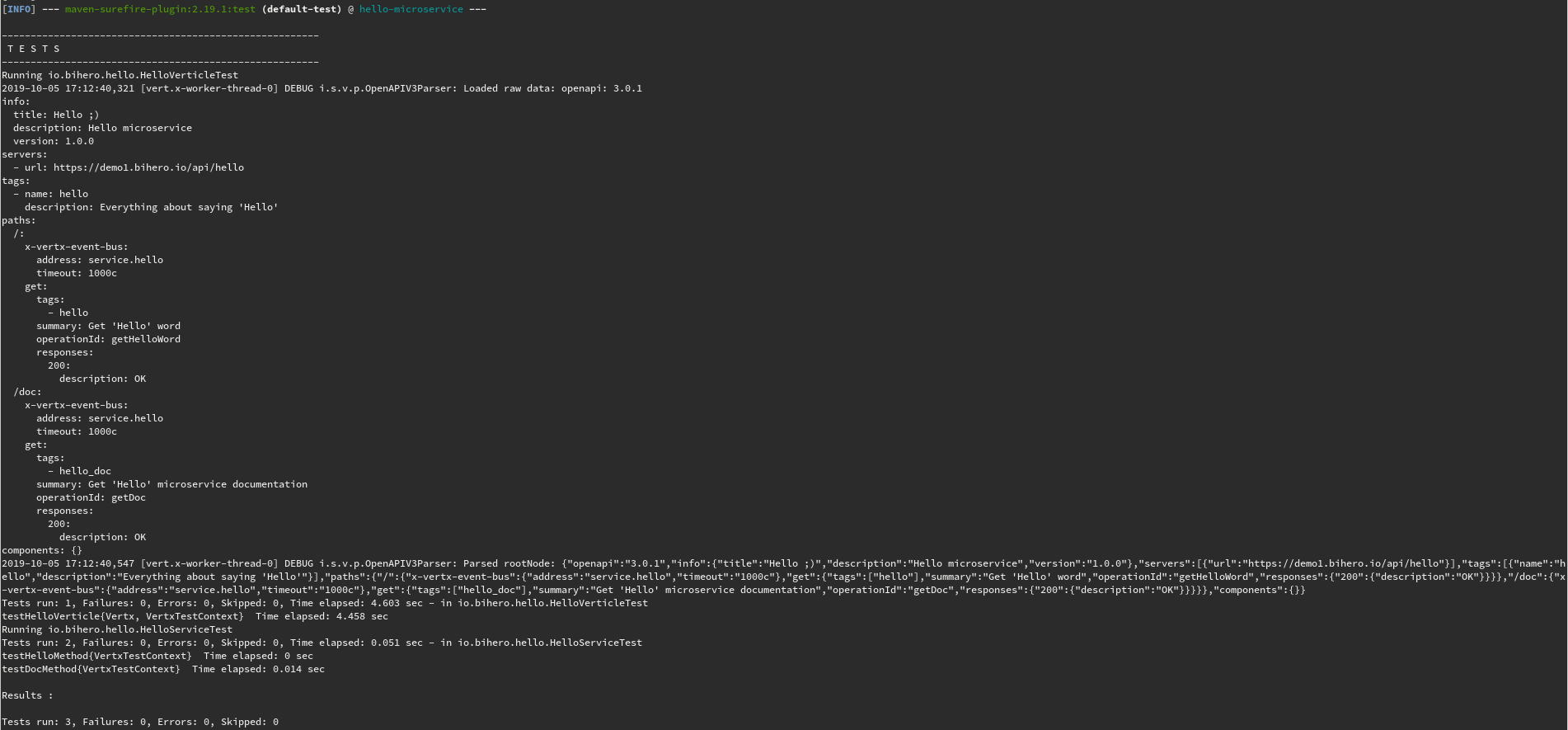The width and height of the screenshot is (1568, 730).
Task: Click the testHelloVerticle{Vertx, VertxTestContext} line
Action: 195,616
